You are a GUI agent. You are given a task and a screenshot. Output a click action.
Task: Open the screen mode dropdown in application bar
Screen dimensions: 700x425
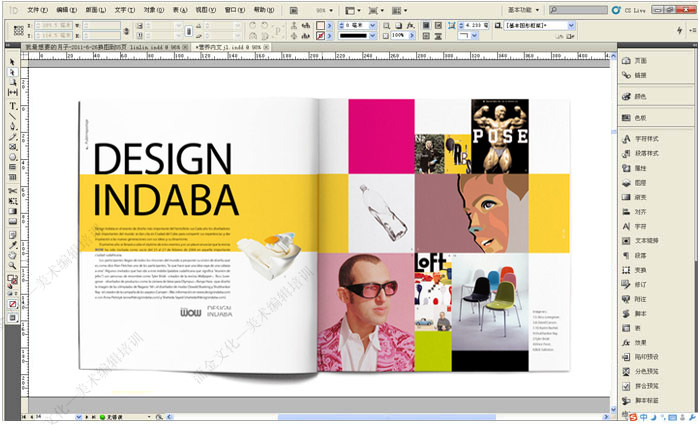pos(376,10)
